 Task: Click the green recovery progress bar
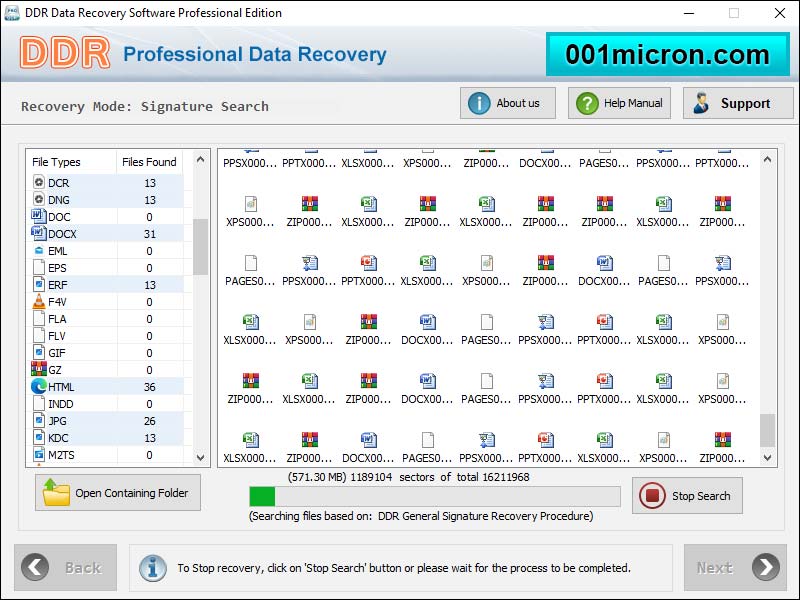[262, 494]
